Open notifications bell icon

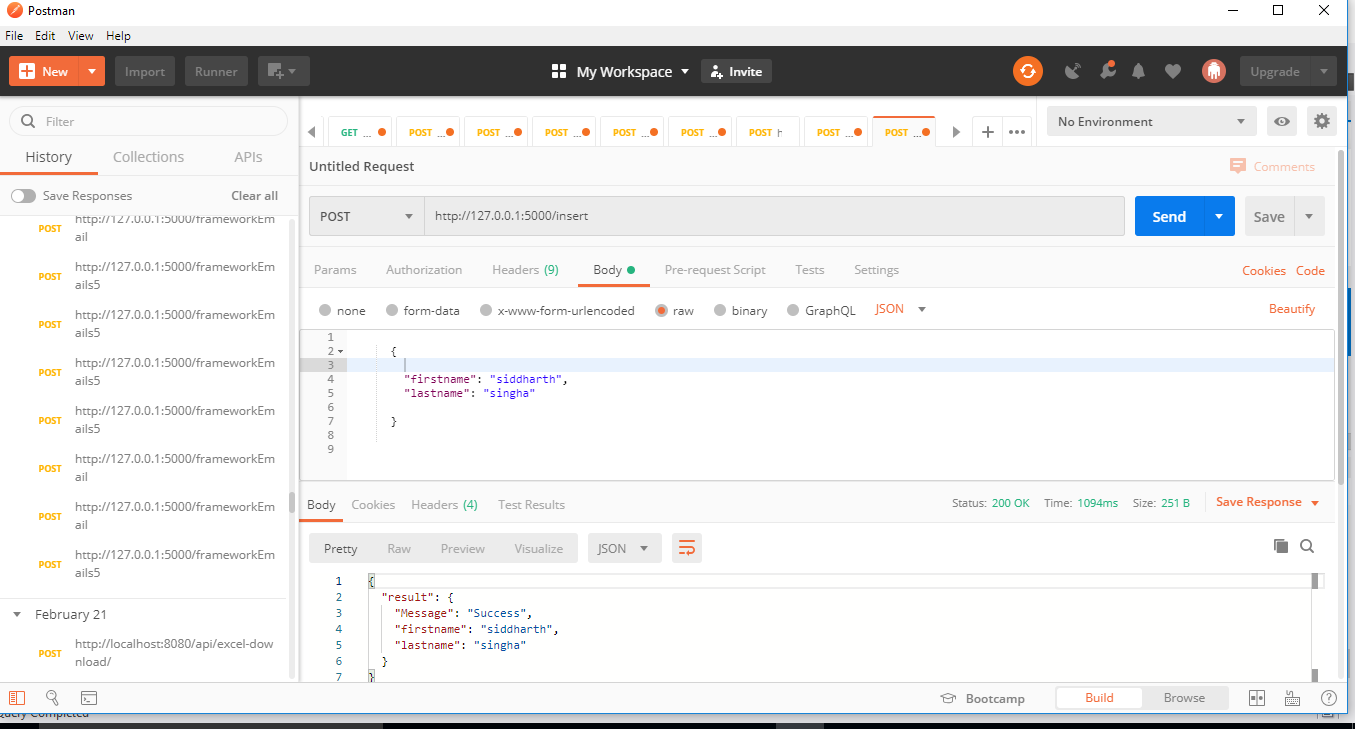tap(1138, 71)
